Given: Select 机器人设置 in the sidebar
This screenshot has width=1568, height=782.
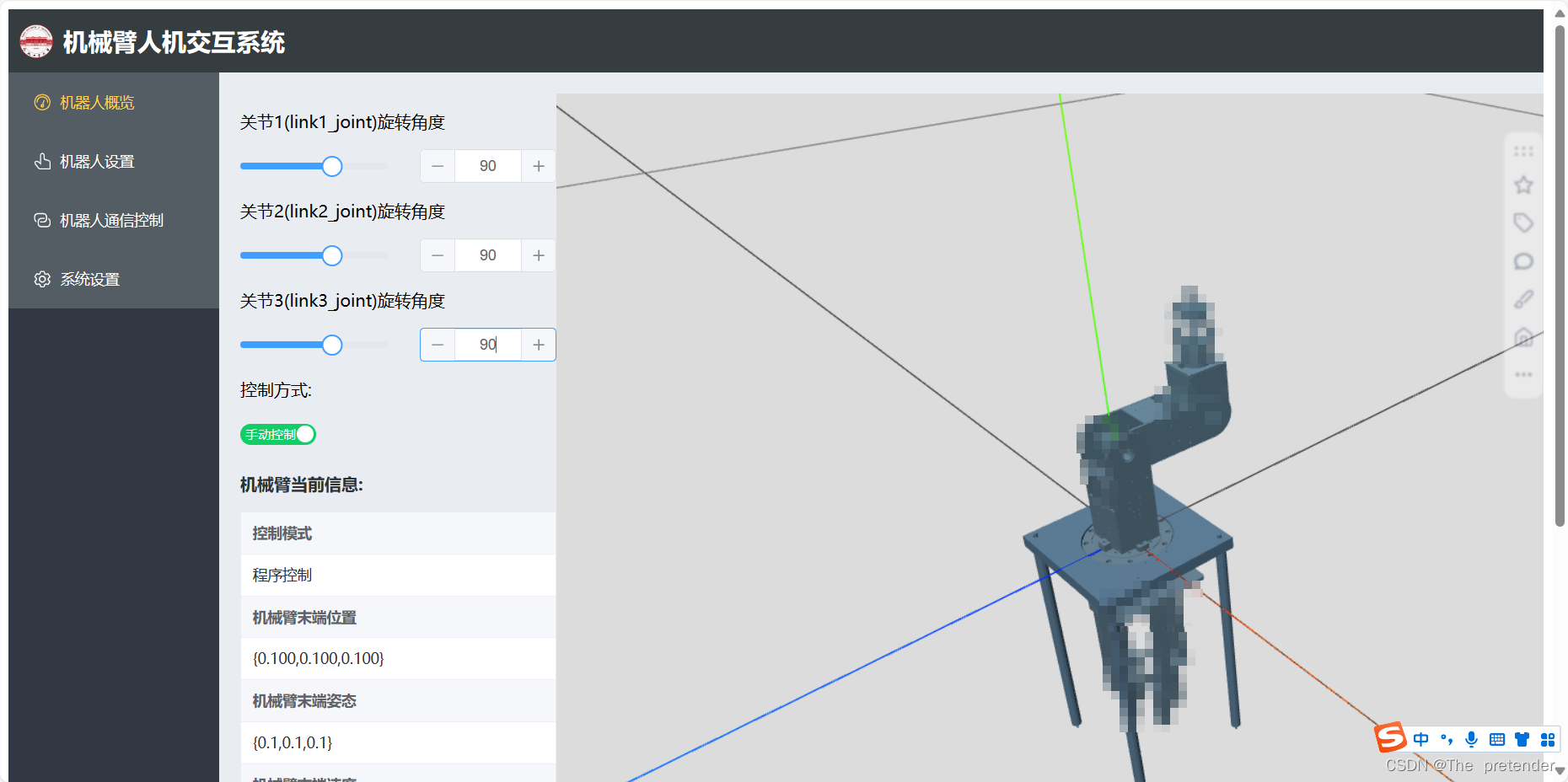Looking at the screenshot, I should pyautogui.click(x=95, y=161).
